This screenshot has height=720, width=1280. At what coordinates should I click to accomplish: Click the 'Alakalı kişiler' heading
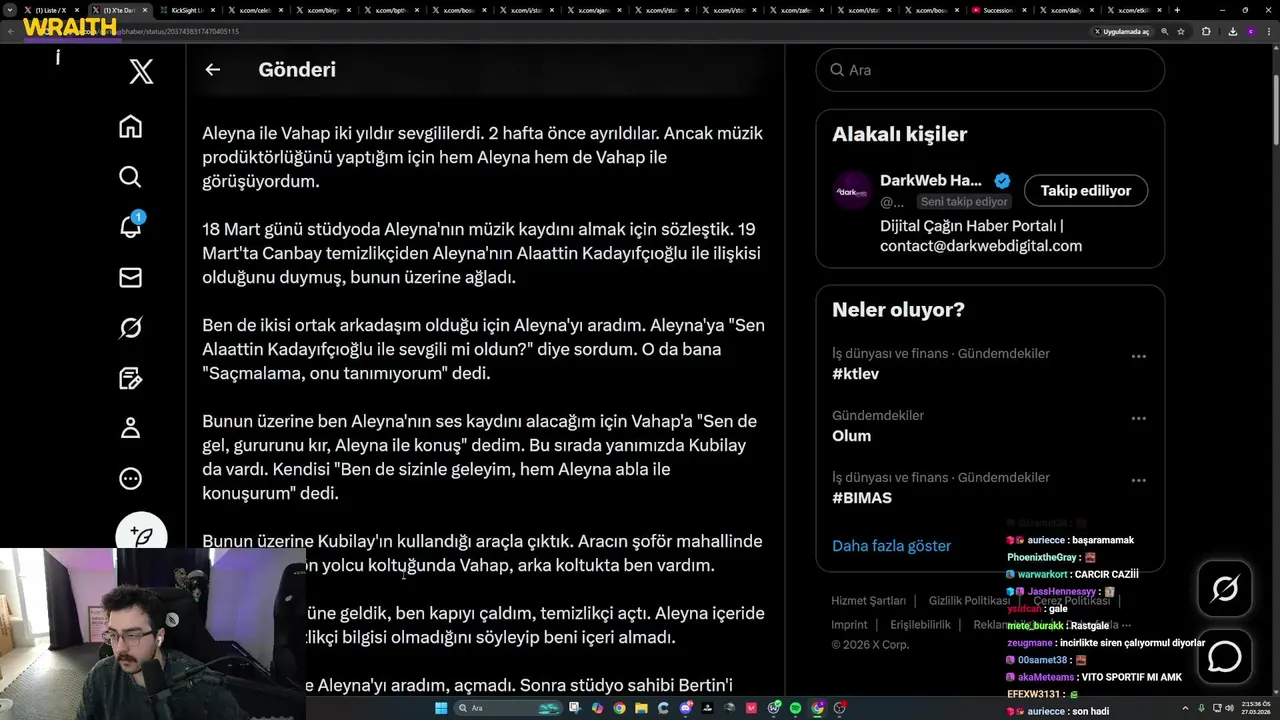click(899, 134)
